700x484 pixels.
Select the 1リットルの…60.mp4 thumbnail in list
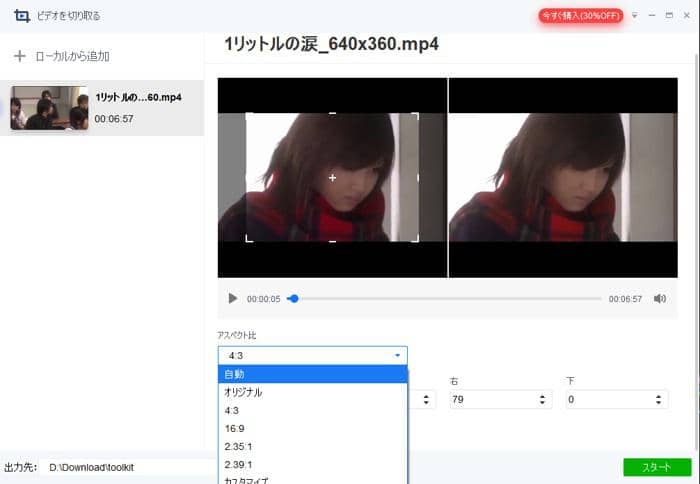coord(49,108)
